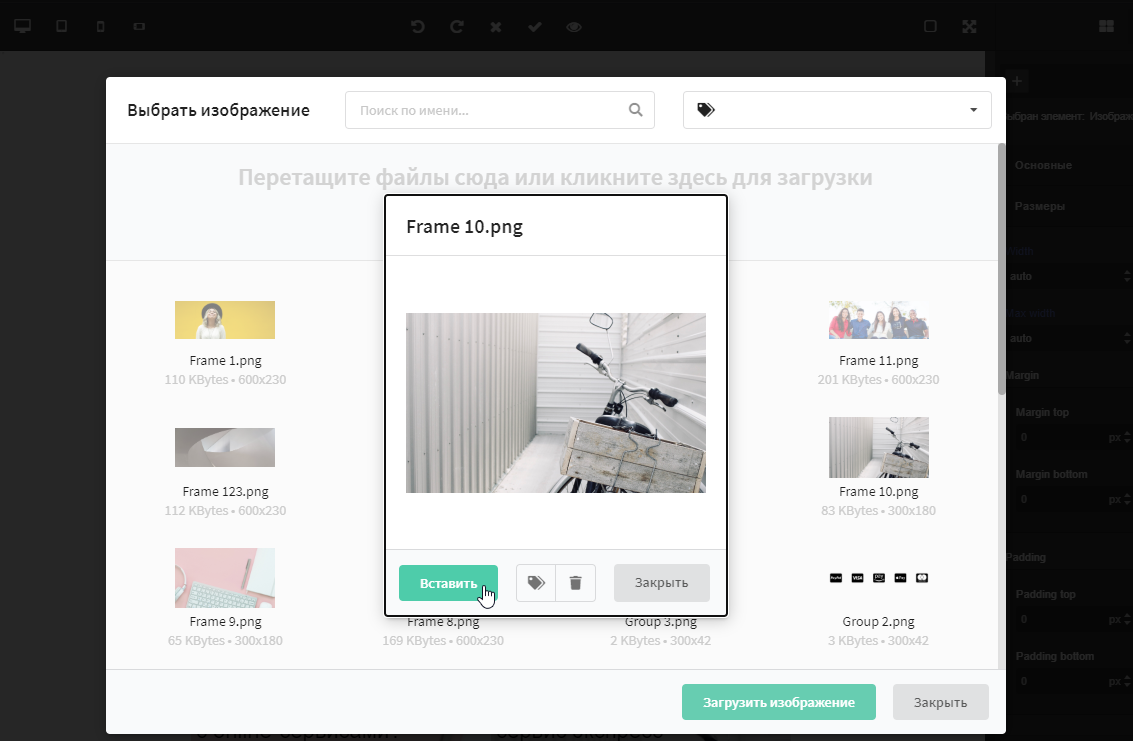Click the Frame 10.png popup title

pos(465,227)
